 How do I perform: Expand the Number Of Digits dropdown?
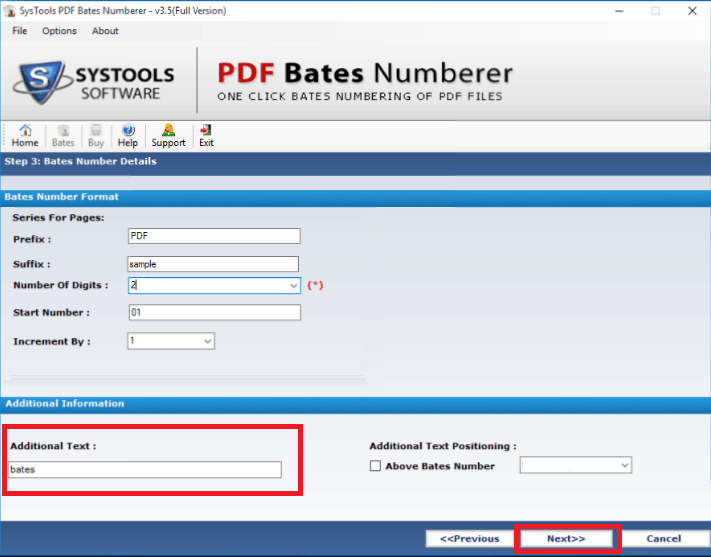293,286
